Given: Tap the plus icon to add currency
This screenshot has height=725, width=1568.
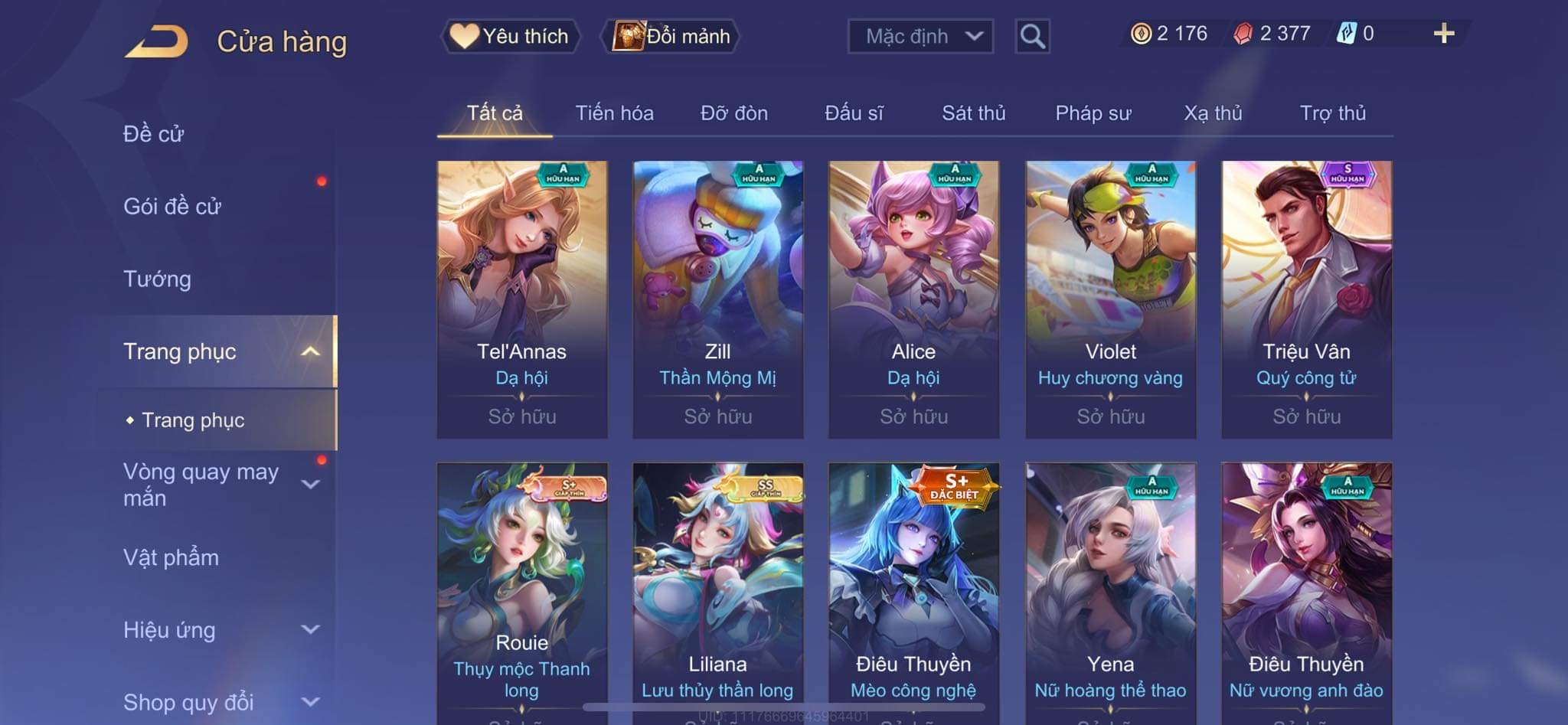Looking at the screenshot, I should [x=1444, y=33].
